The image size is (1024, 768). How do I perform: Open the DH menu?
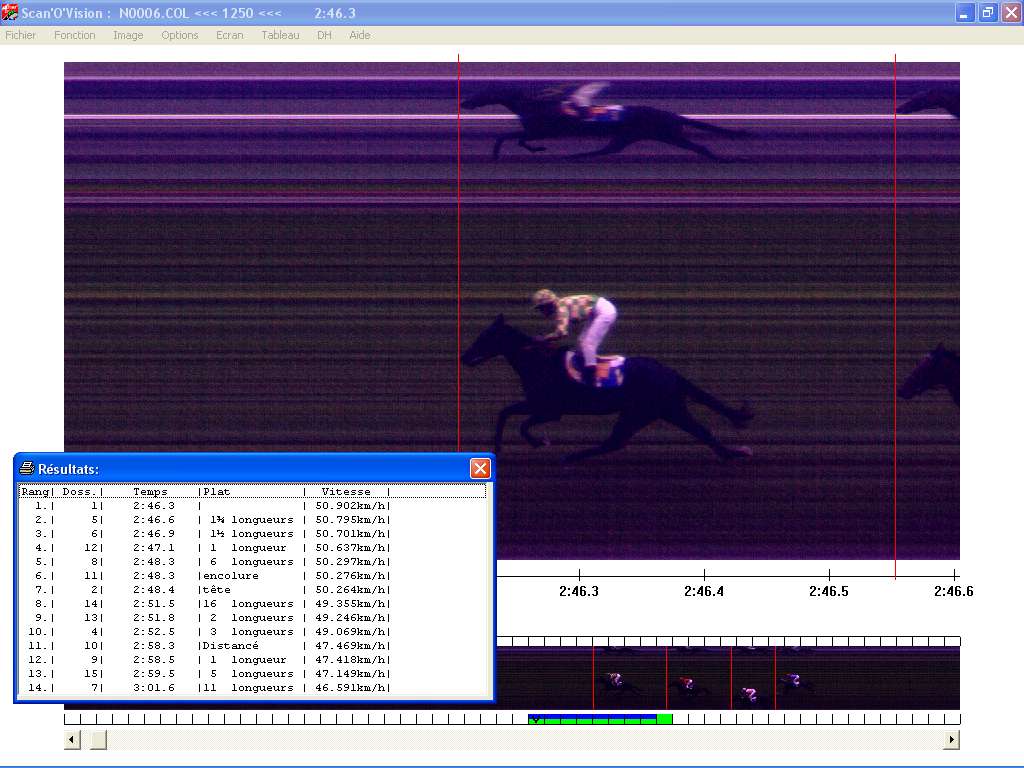pyautogui.click(x=324, y=35)
